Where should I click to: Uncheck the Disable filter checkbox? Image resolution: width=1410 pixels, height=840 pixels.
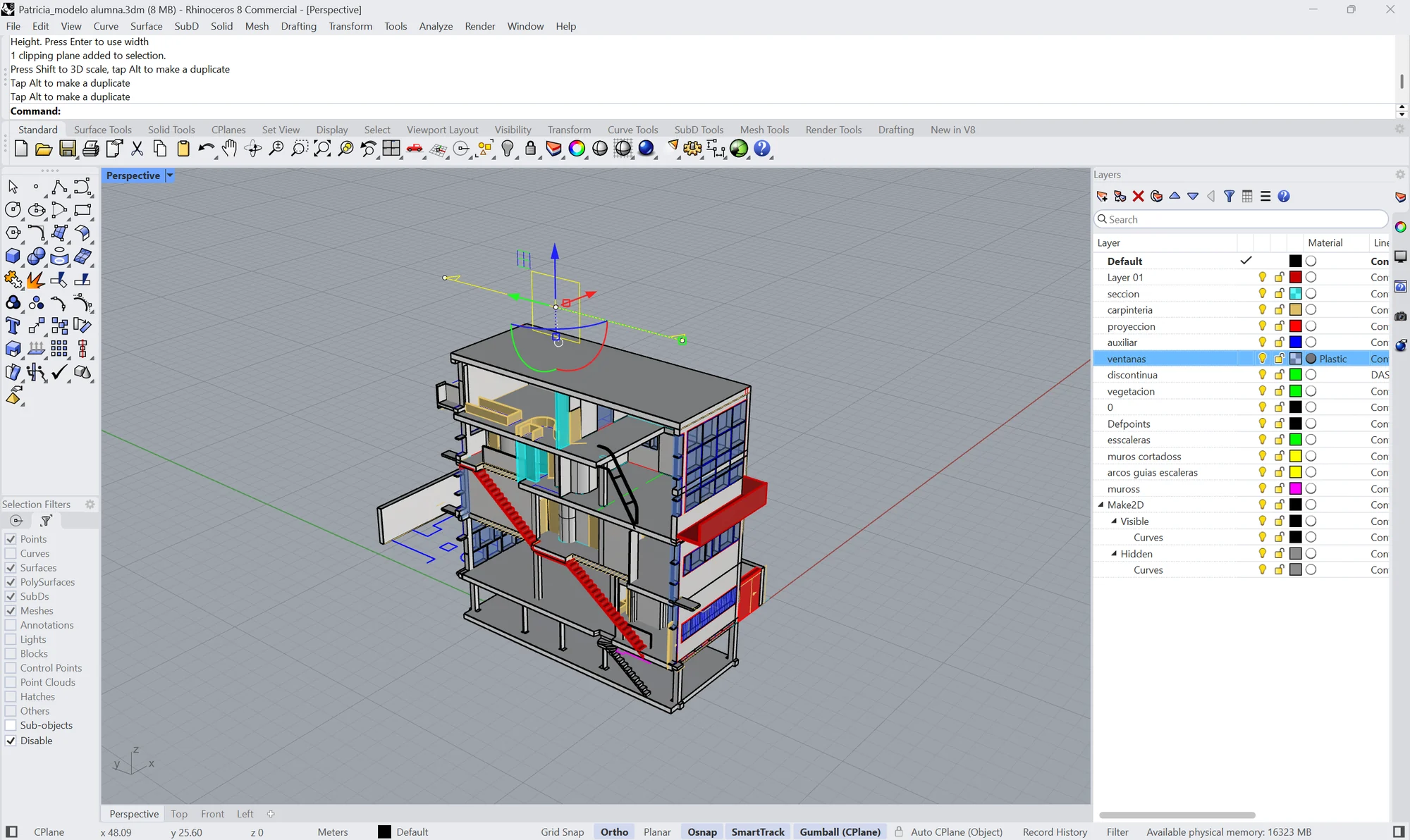click(x=11, y=741)
